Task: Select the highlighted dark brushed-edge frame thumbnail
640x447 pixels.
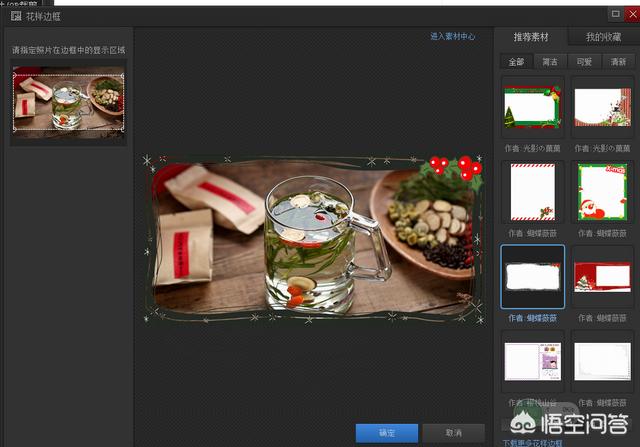Action: point(533,277)
